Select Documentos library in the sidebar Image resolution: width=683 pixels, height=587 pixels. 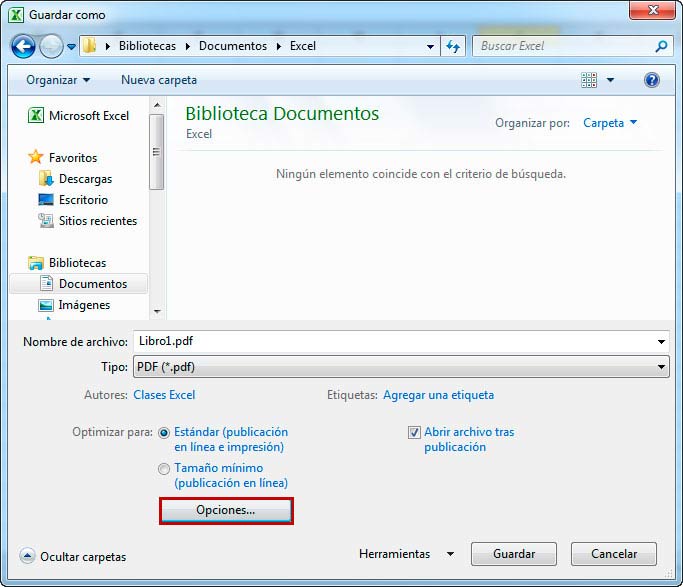pyautogui.click(x=79, y=283)
